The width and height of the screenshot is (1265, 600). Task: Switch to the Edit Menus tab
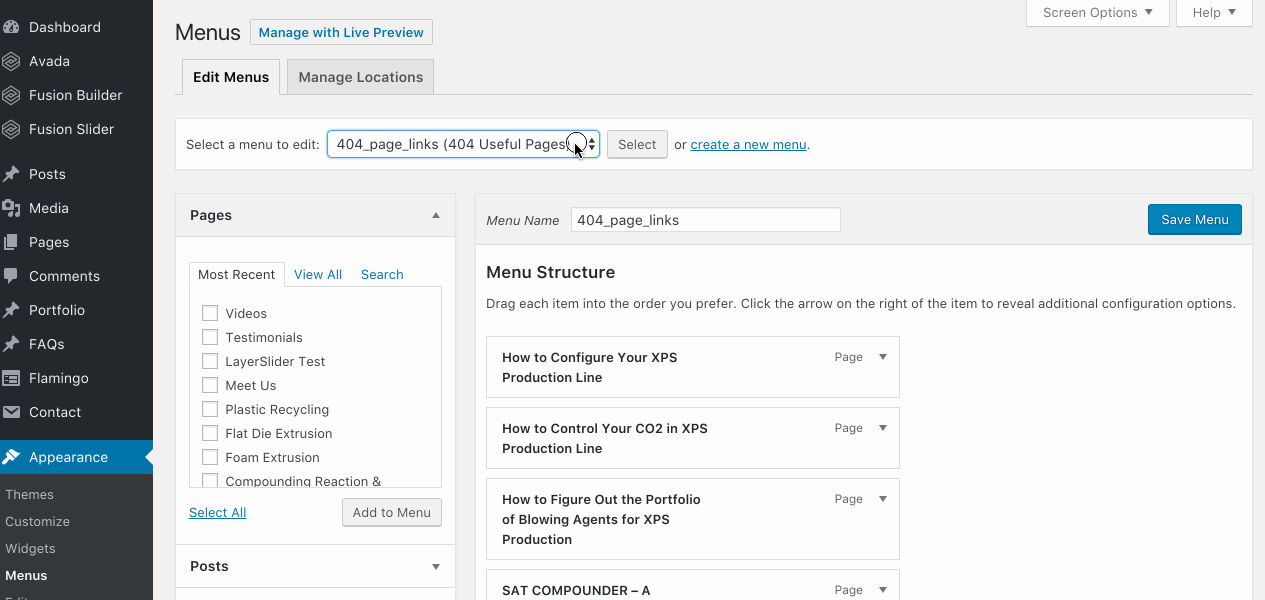coord(231,77)
